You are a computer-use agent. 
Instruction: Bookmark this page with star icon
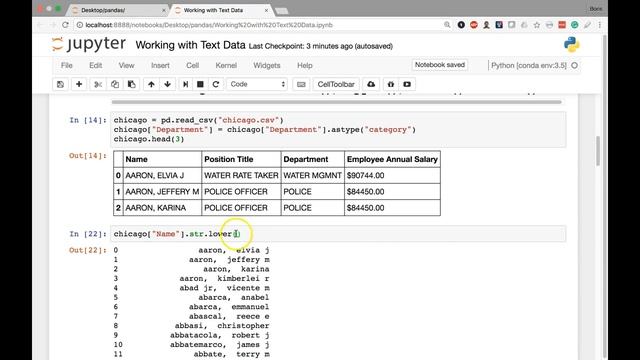(537, 25)
